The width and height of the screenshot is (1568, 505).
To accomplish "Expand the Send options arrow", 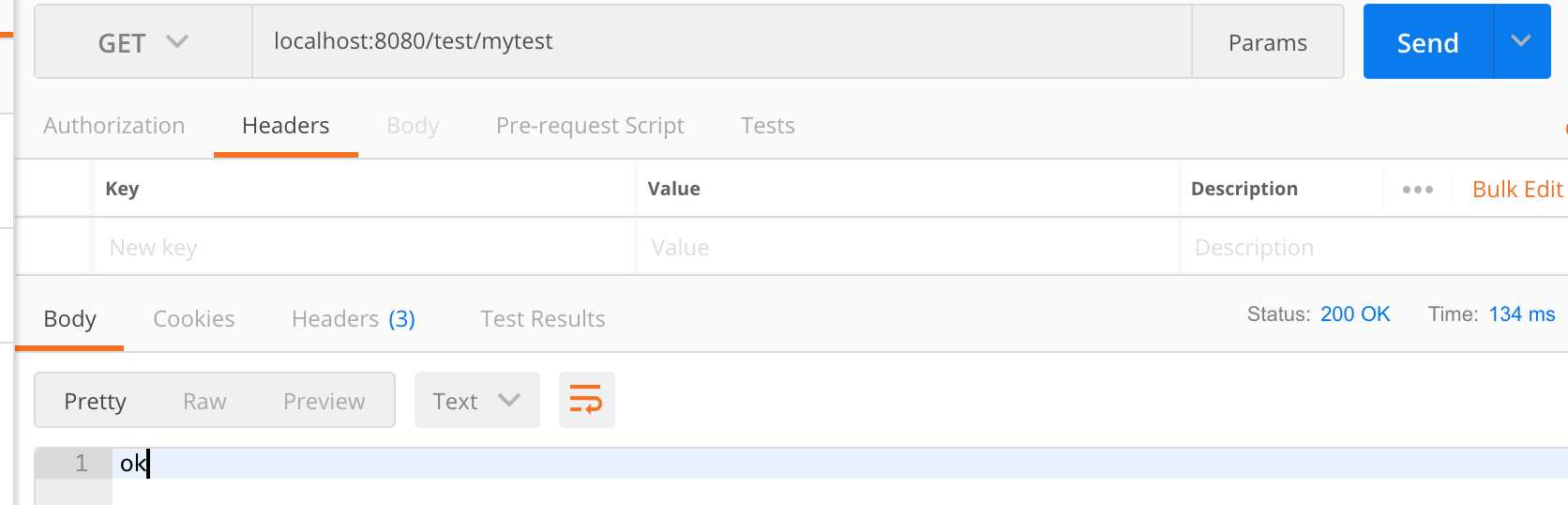I will tap(1522, 42).
